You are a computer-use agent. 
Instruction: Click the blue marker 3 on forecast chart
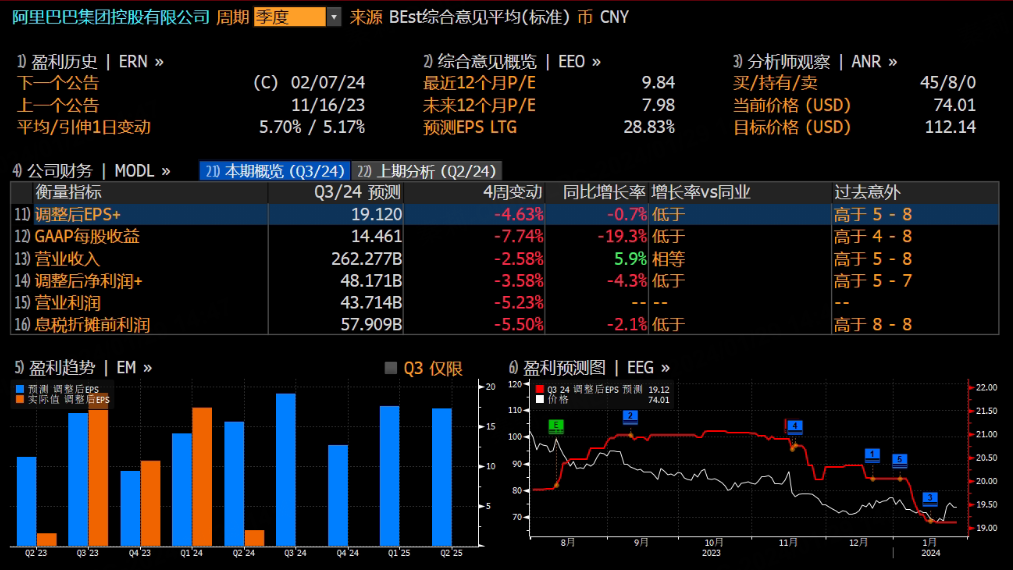point(930,498)
